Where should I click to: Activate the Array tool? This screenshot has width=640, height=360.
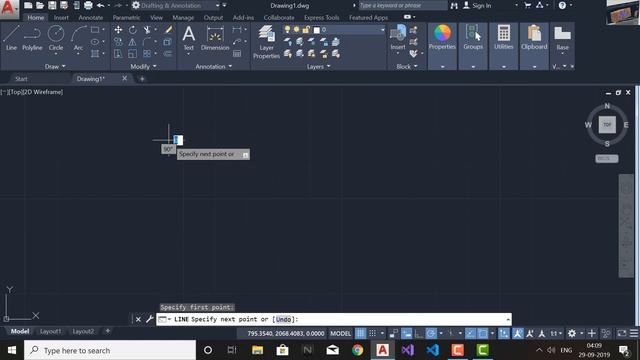(147, 53)
